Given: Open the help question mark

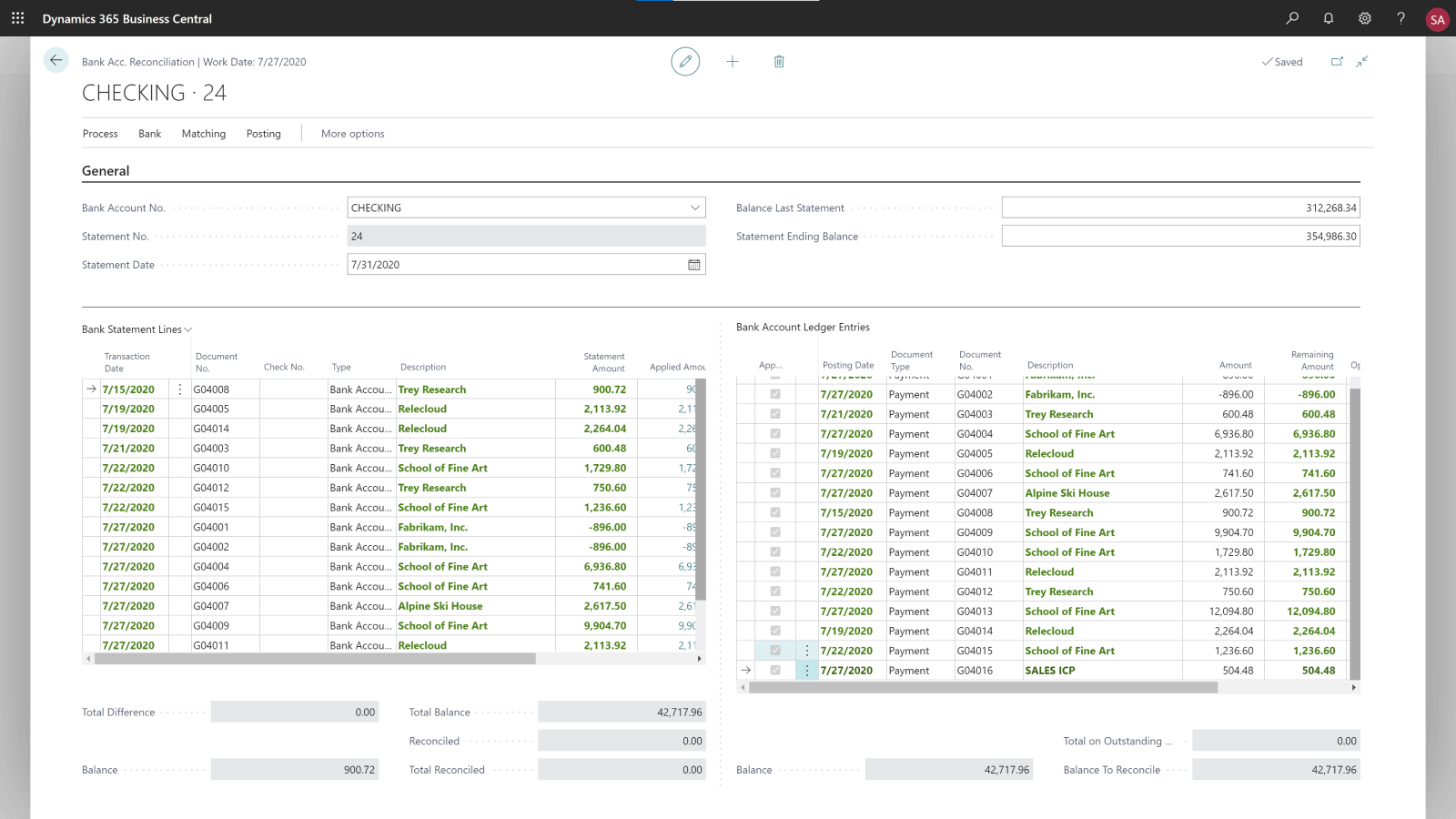Looking at the screenshot, I should pos(1401,18).
